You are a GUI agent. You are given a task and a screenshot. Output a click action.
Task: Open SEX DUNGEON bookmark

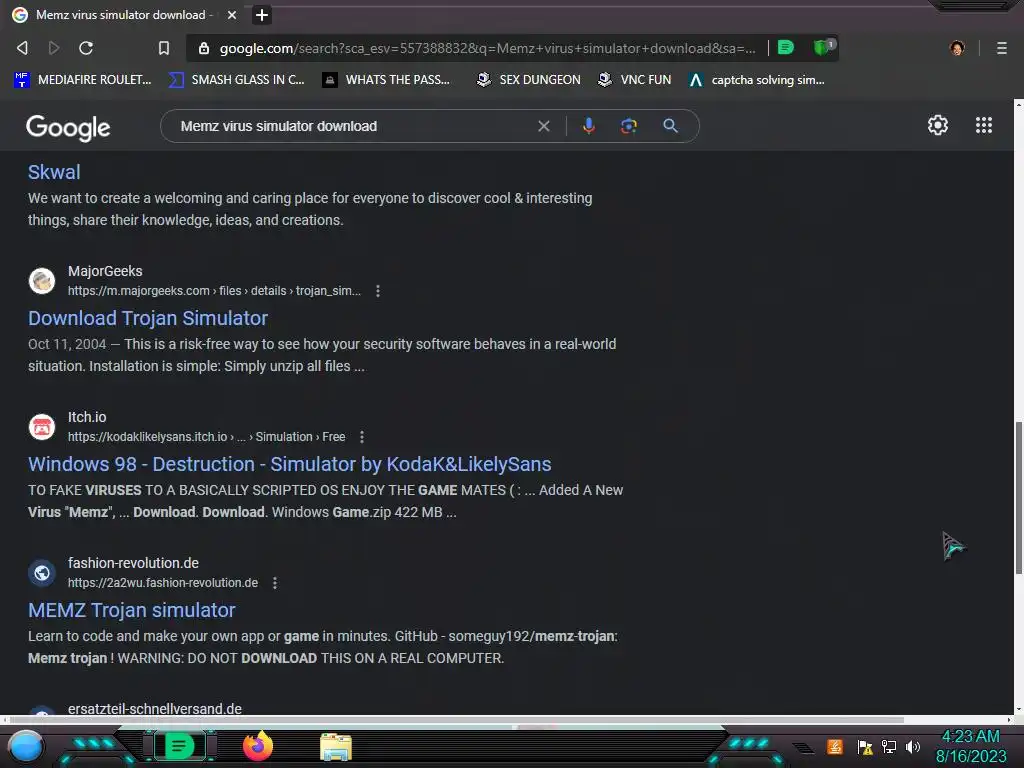(x=528, y=80)
